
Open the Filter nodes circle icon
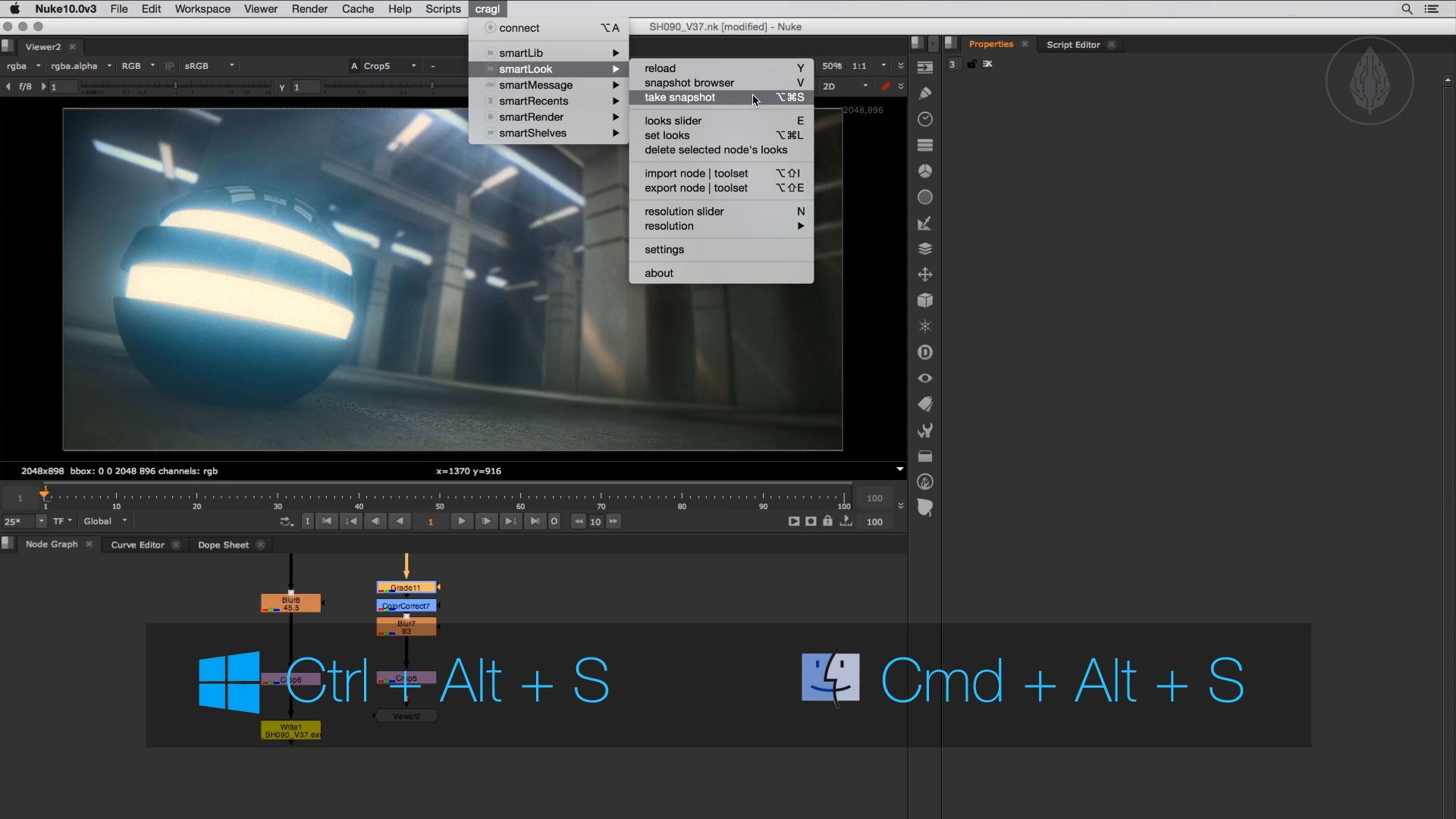(925, 197)
